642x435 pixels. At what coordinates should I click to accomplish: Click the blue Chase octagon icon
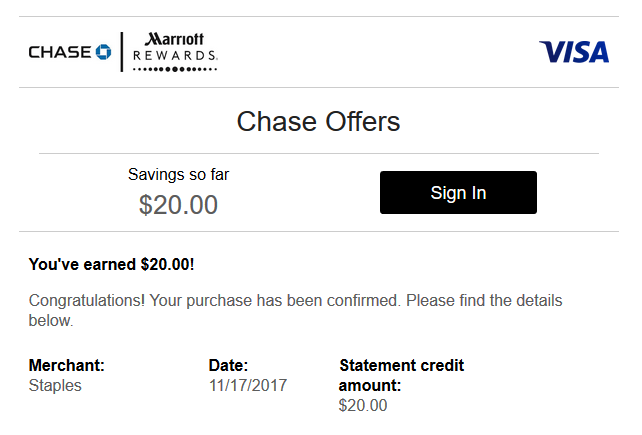[x=104, y=52]
